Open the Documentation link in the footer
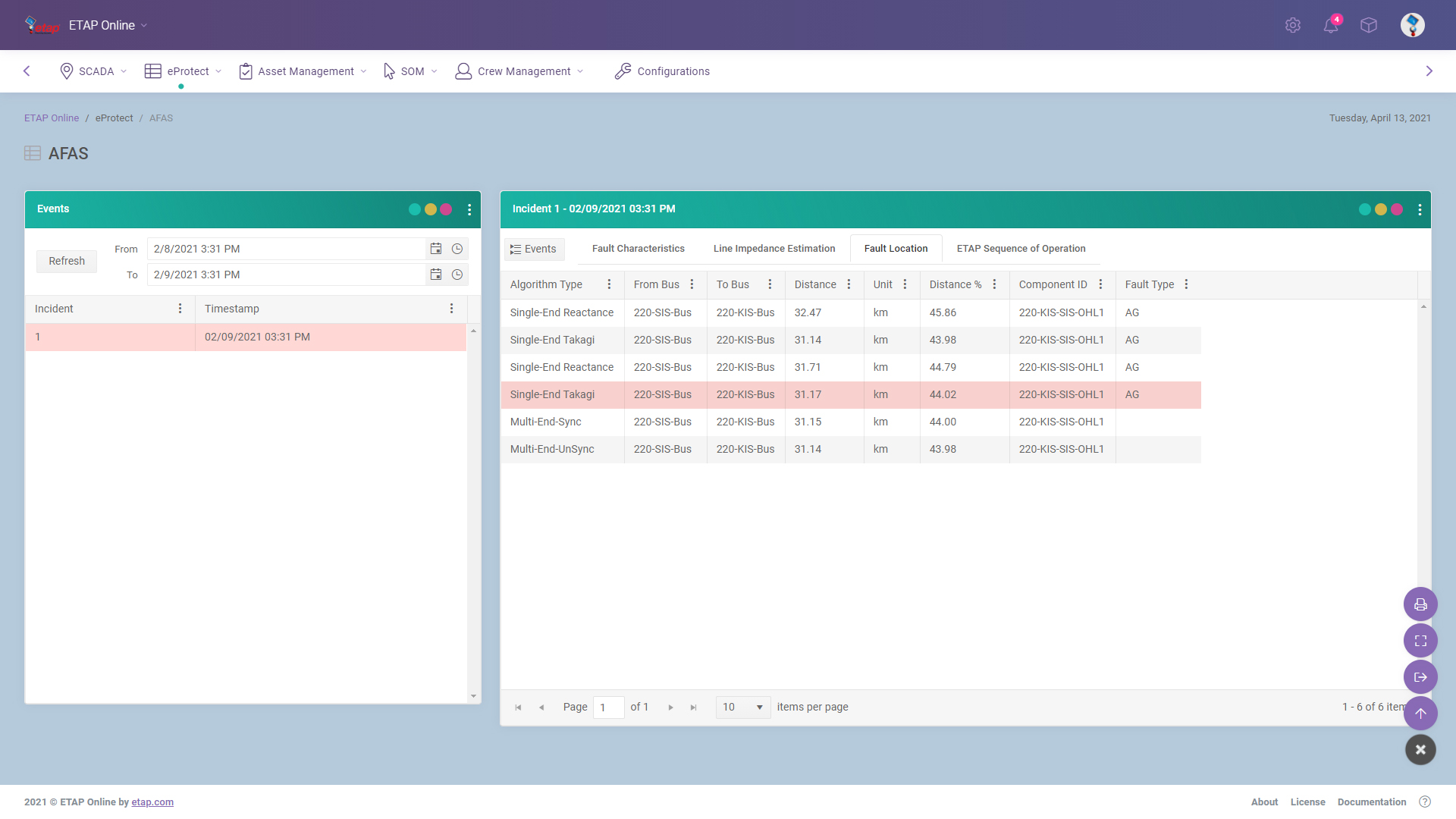Viewport: 1456px width, 819px height. pyautogui.click(x=1371, y=802)
